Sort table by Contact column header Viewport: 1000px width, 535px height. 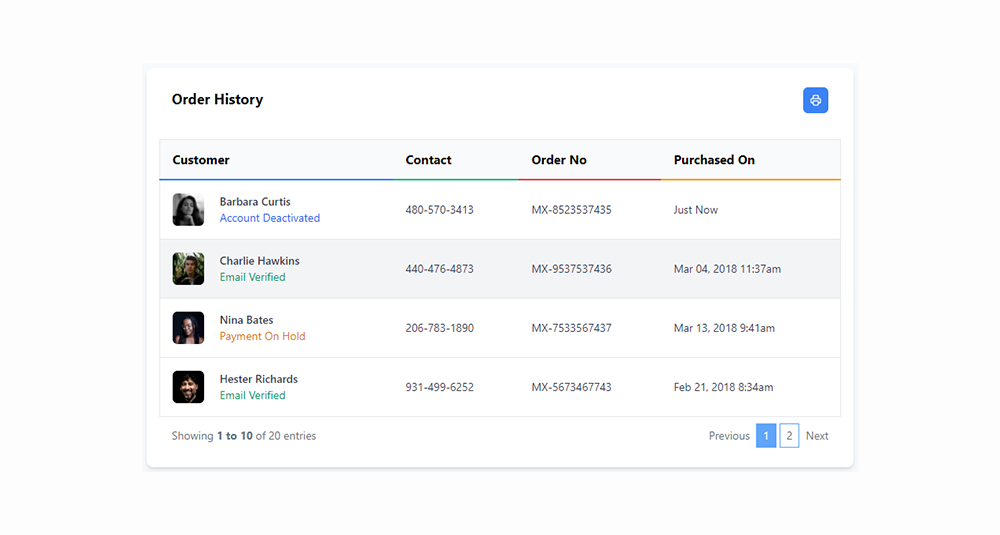tap(428, 160)
